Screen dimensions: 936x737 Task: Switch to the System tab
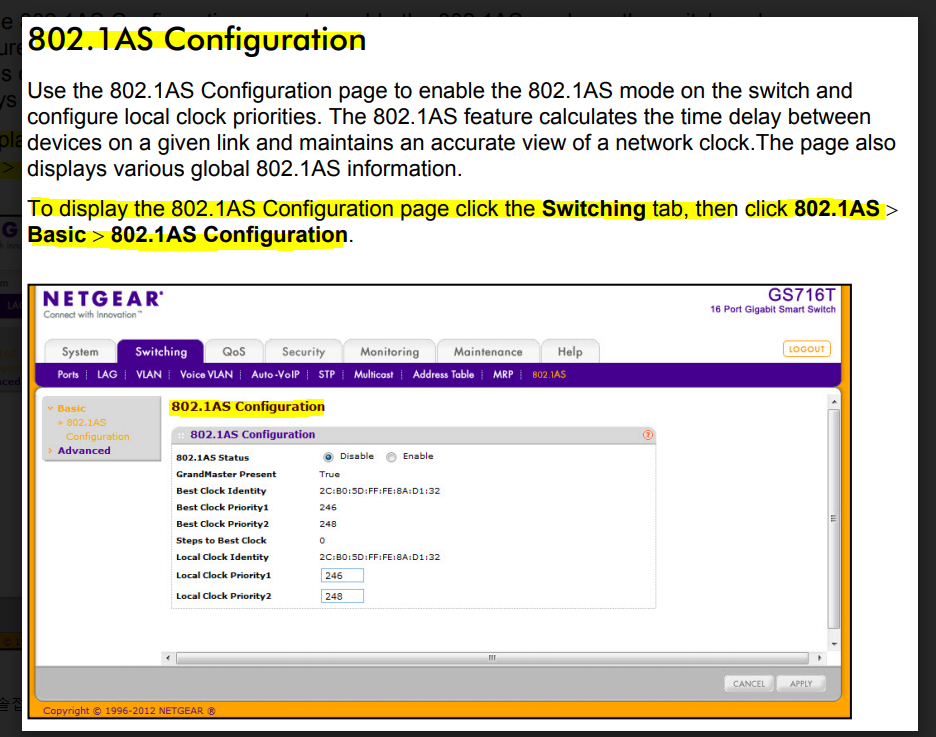(x=80, y=351)
